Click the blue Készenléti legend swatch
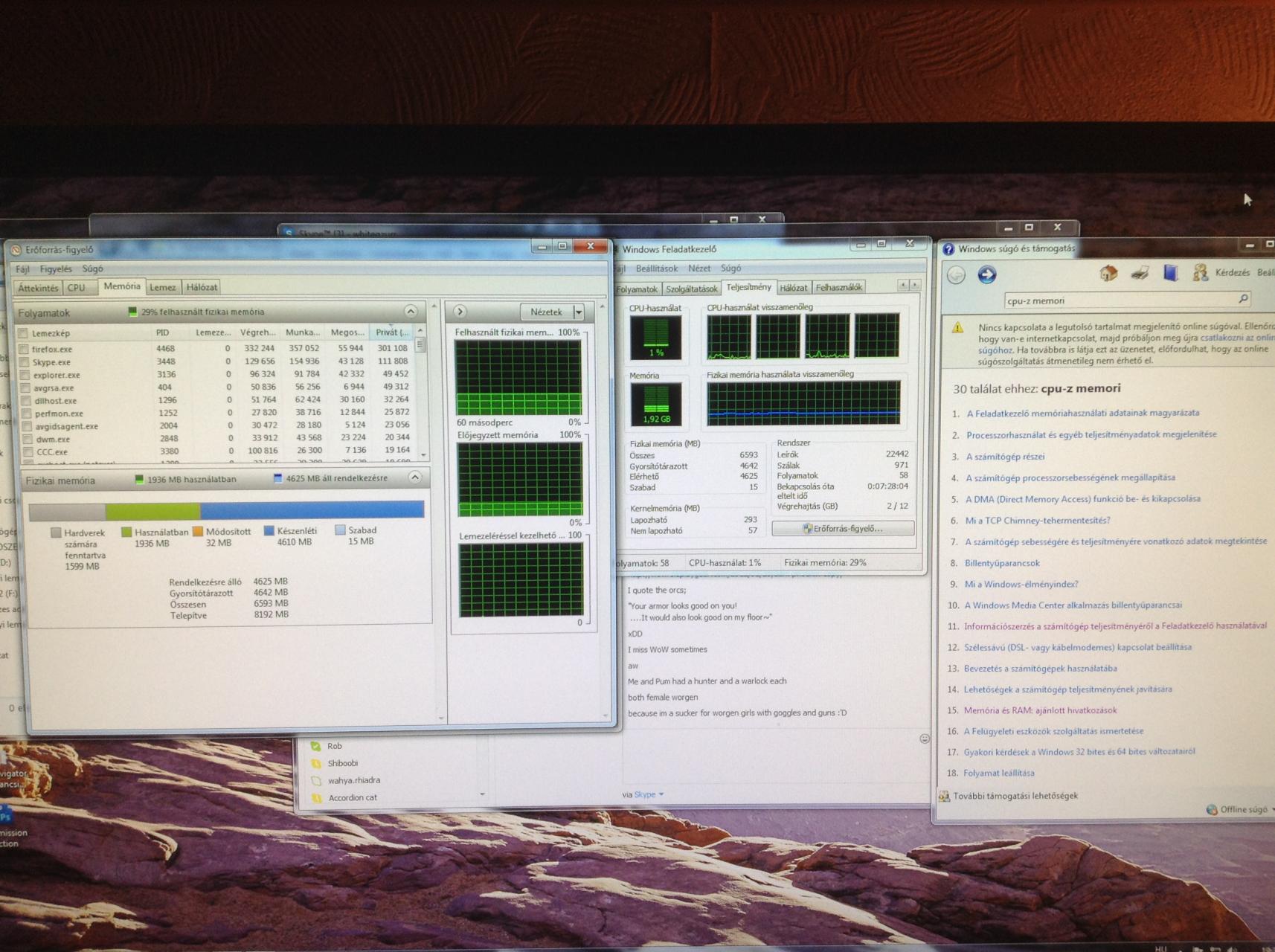Viewport: 1275px width, 952px height. [x=269, y=531]
